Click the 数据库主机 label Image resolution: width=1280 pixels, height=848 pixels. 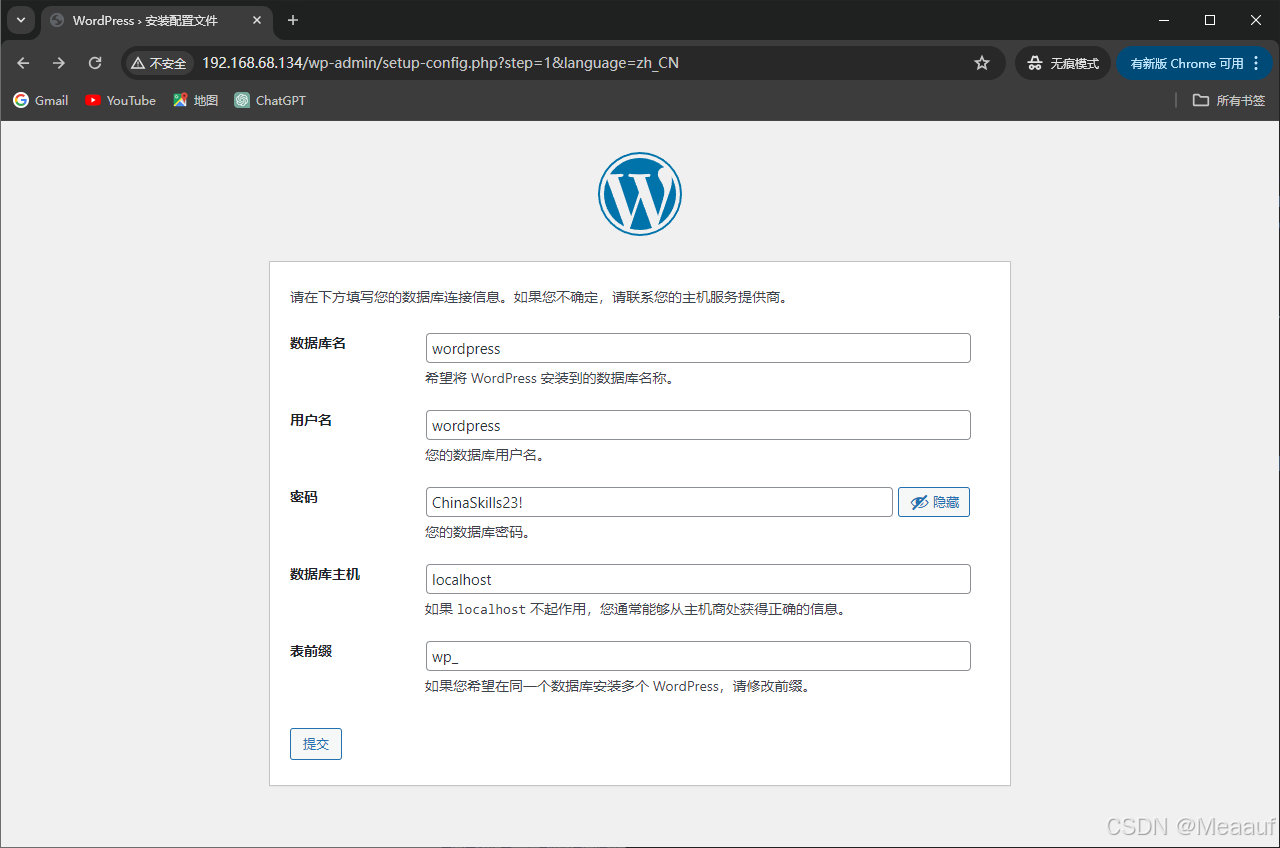[325, 574]
